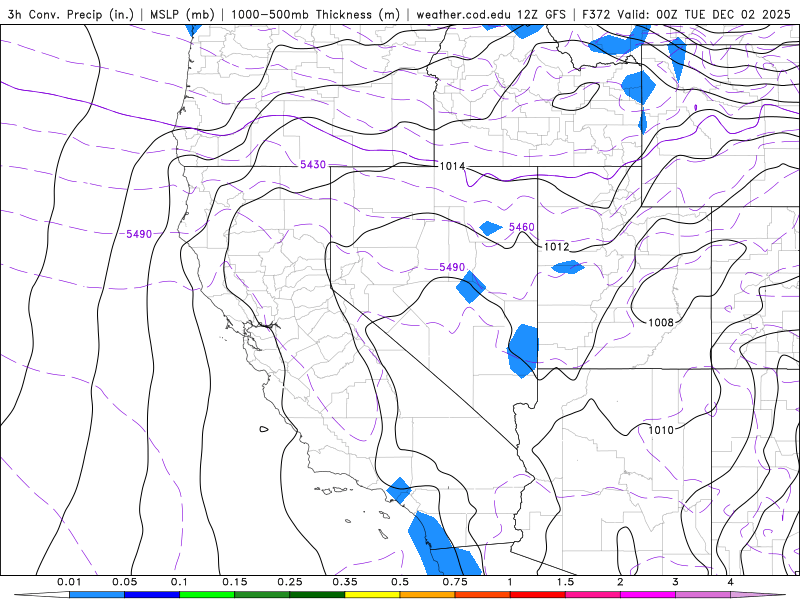Click the darkest green 0.25–0.35 legend swatch

pyautogui.click(x=317, y=595)
